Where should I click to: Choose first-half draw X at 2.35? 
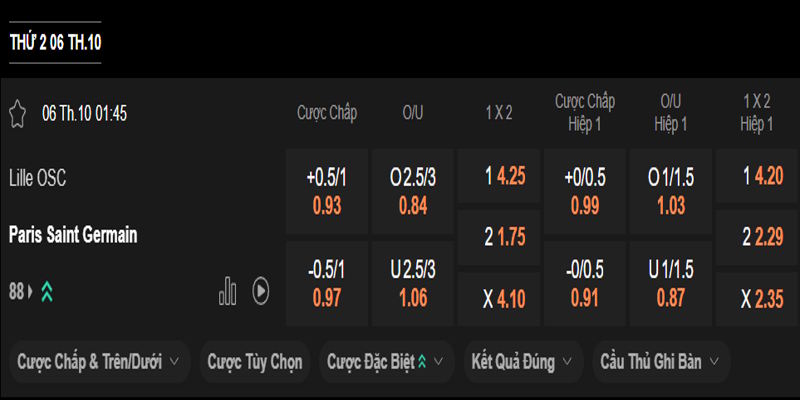click(756, 300)
